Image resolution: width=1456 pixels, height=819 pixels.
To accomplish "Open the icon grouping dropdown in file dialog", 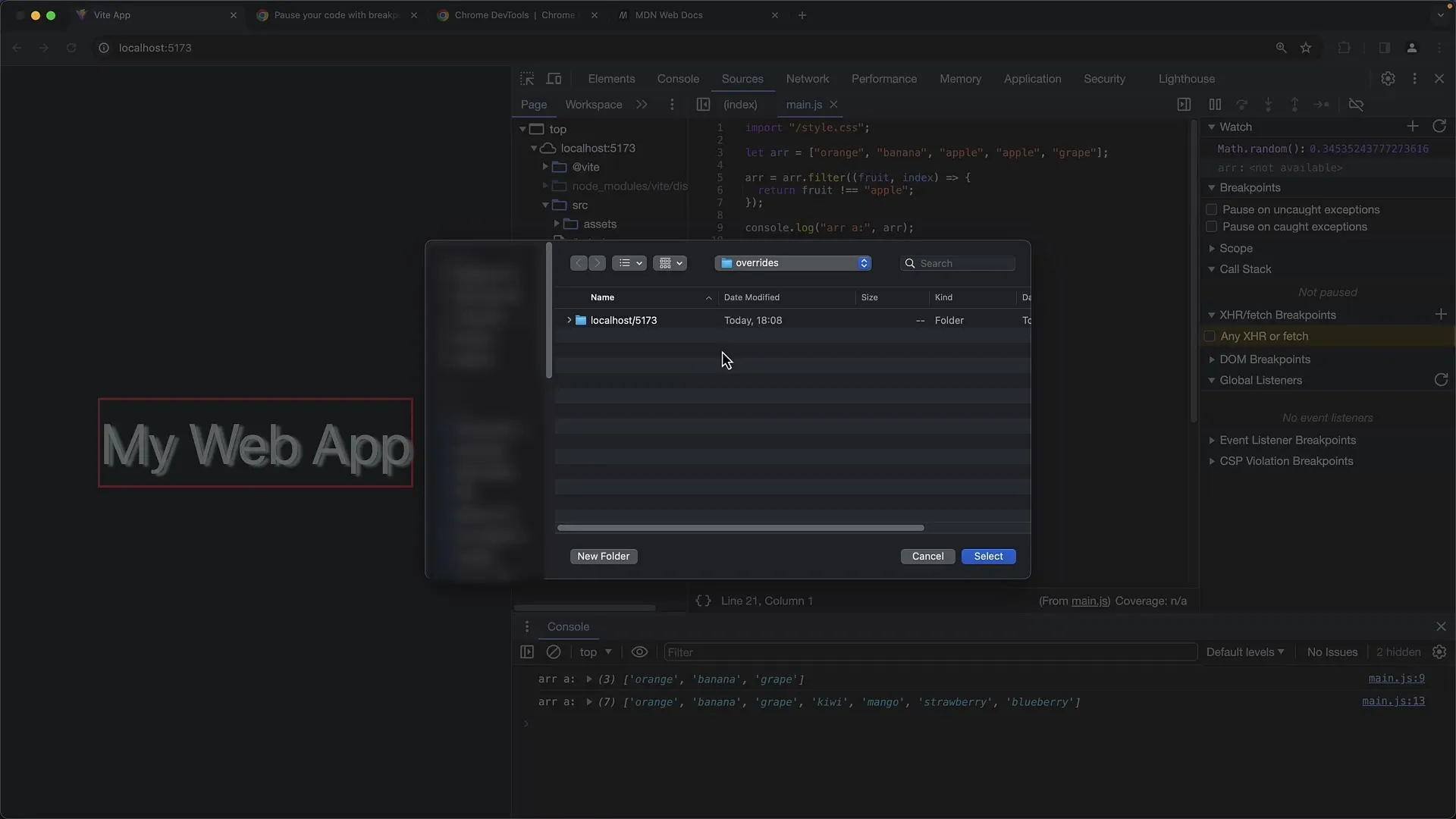I will 670,263.
